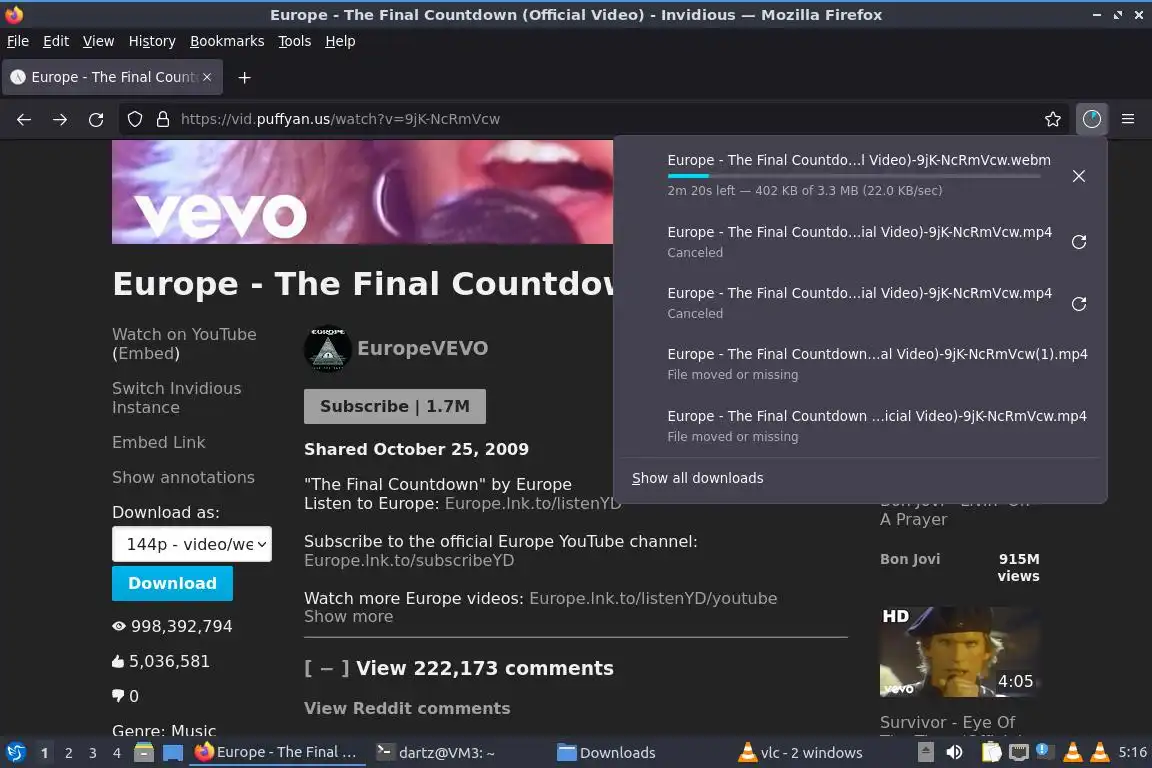Click the webm download progress bar
The width and height of the screenshot is (1152, 768).
854,176
